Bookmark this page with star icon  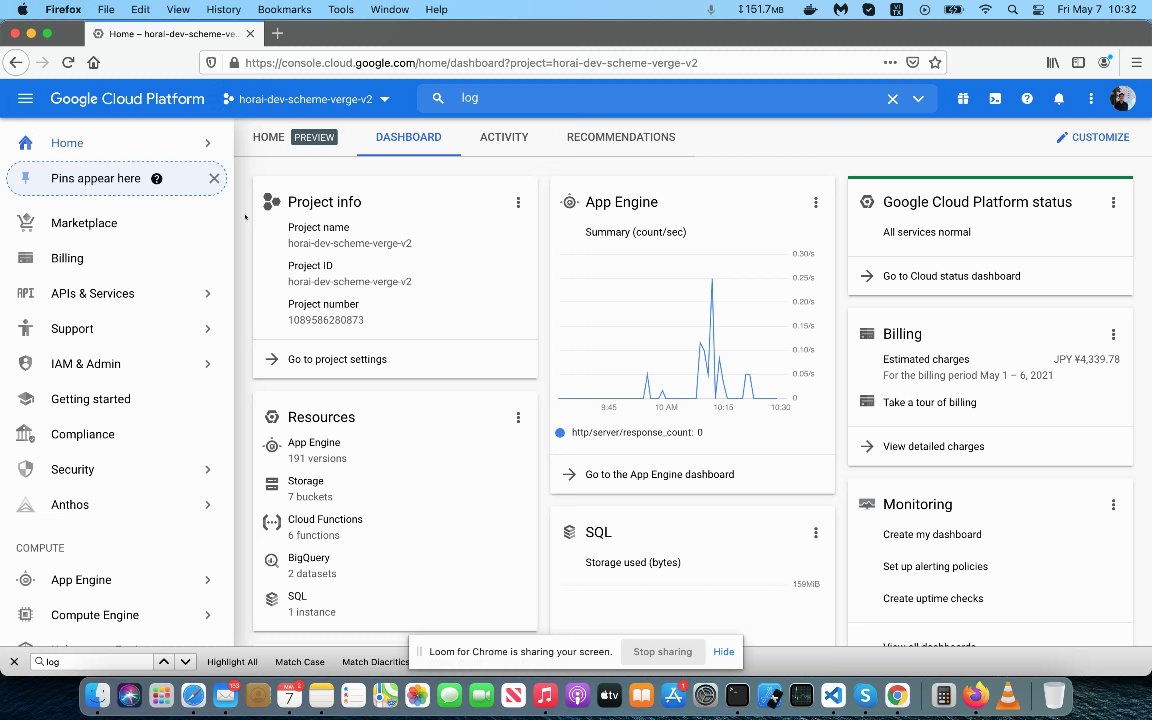click(x=935, y=63)
